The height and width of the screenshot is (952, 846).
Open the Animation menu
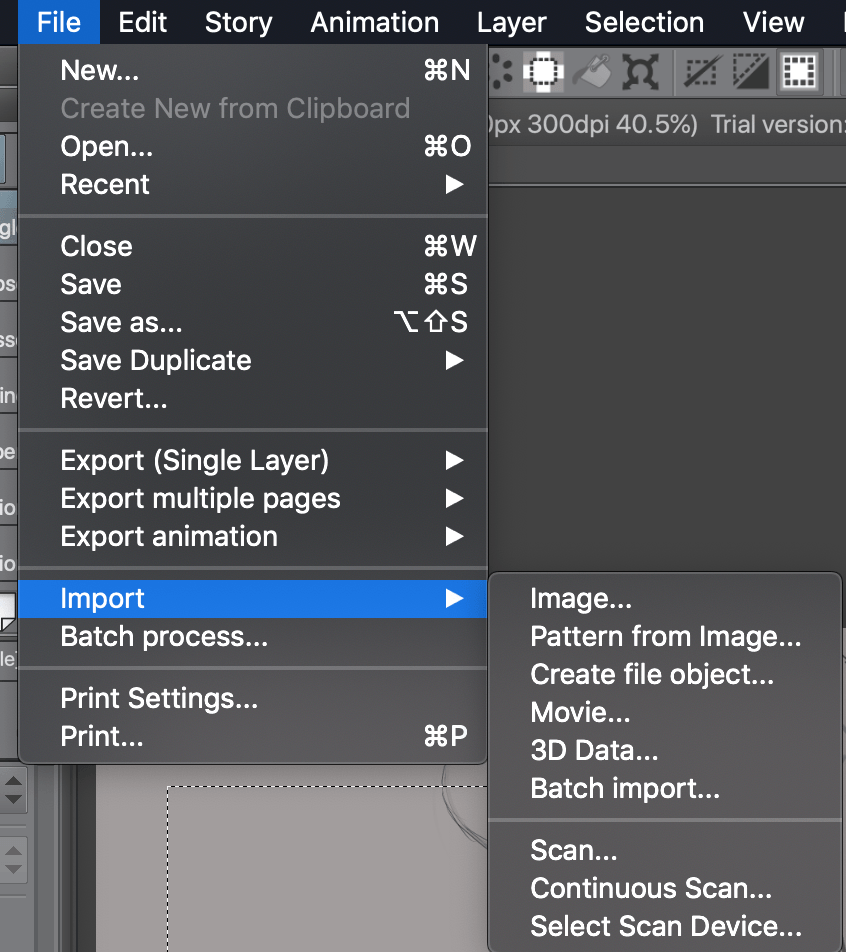point(374,22)
